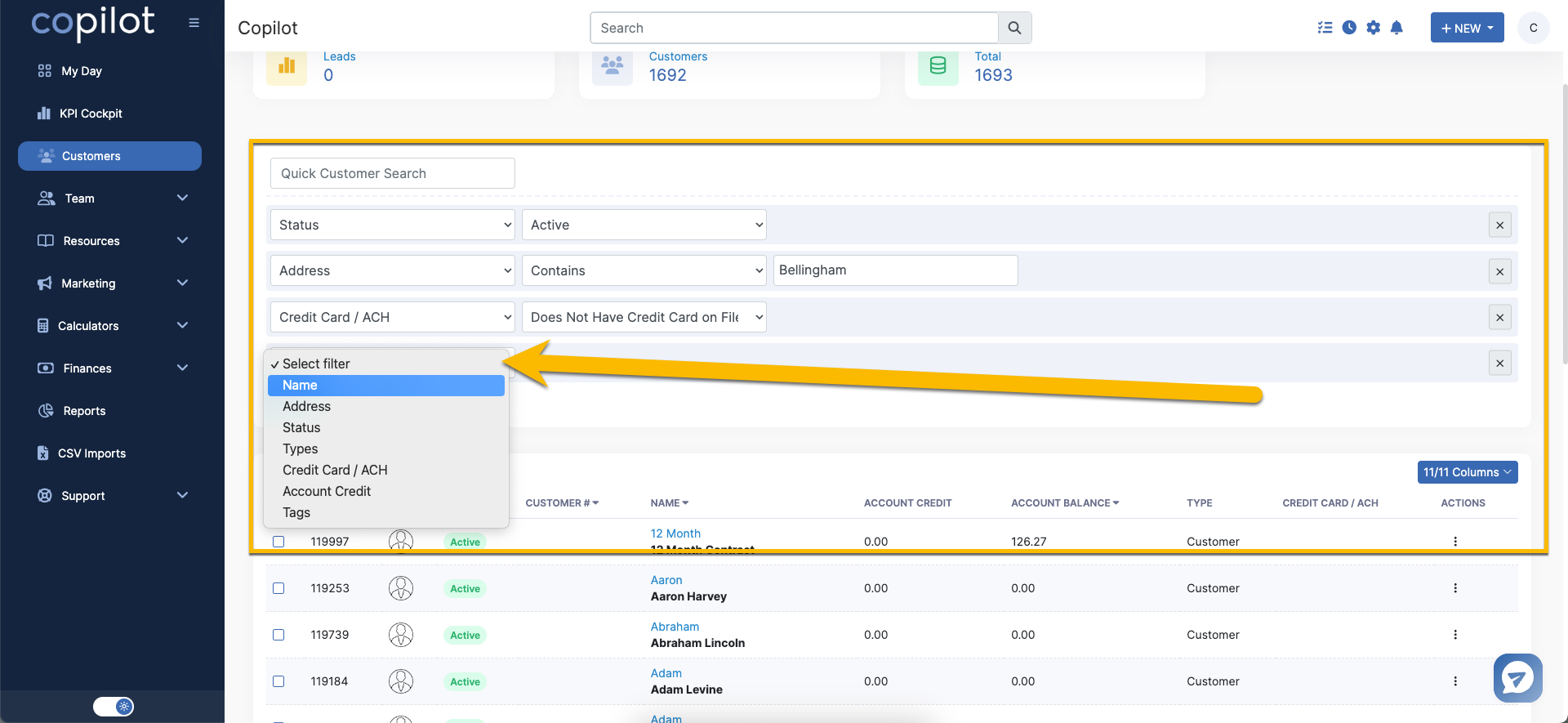Open actions menu for Adam Levine
The height and width of the screenshot is (723, 1568).
click(1455, 681)
